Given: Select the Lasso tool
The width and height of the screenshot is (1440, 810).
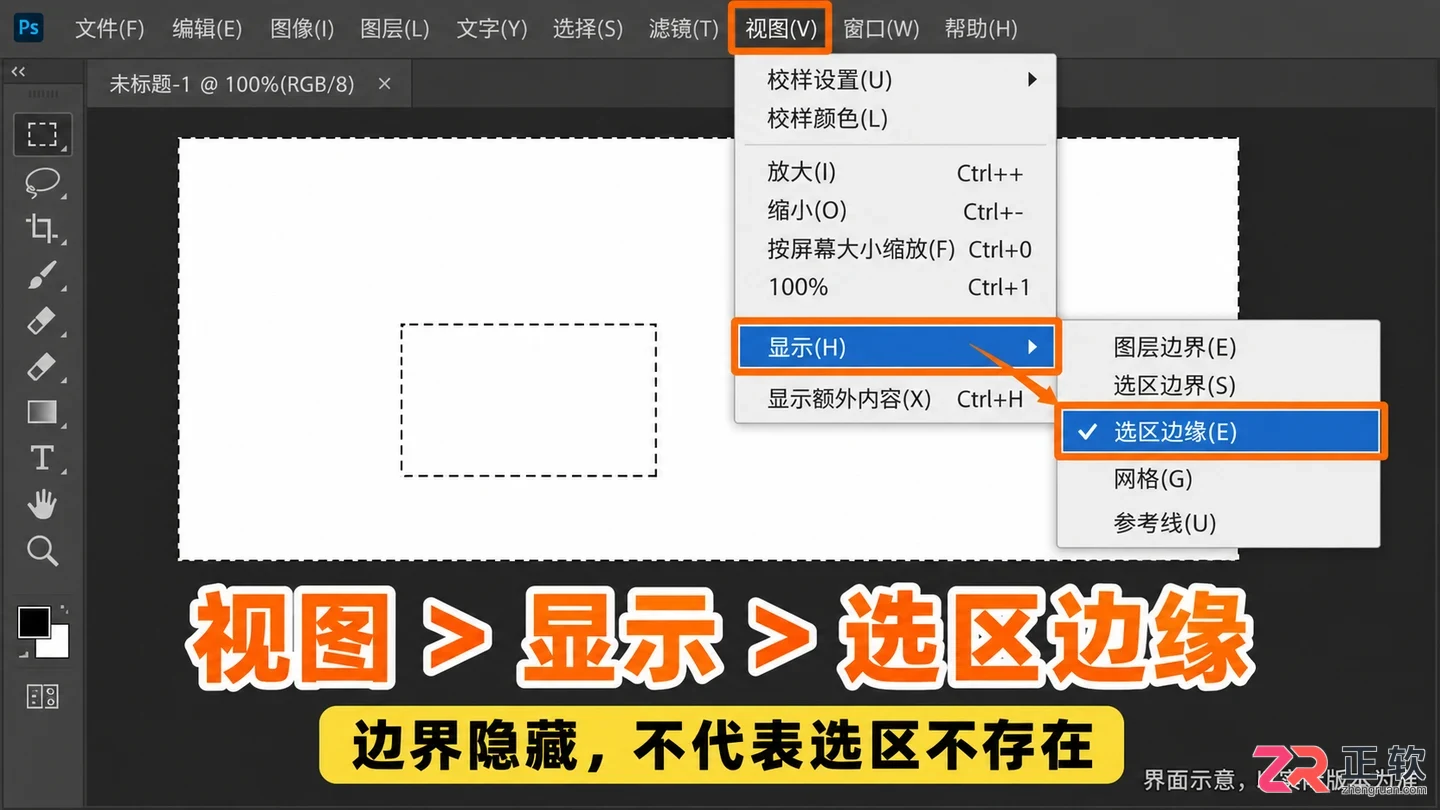Looking at the screenshot, I should pyautogui.click(x=42, y=182).
